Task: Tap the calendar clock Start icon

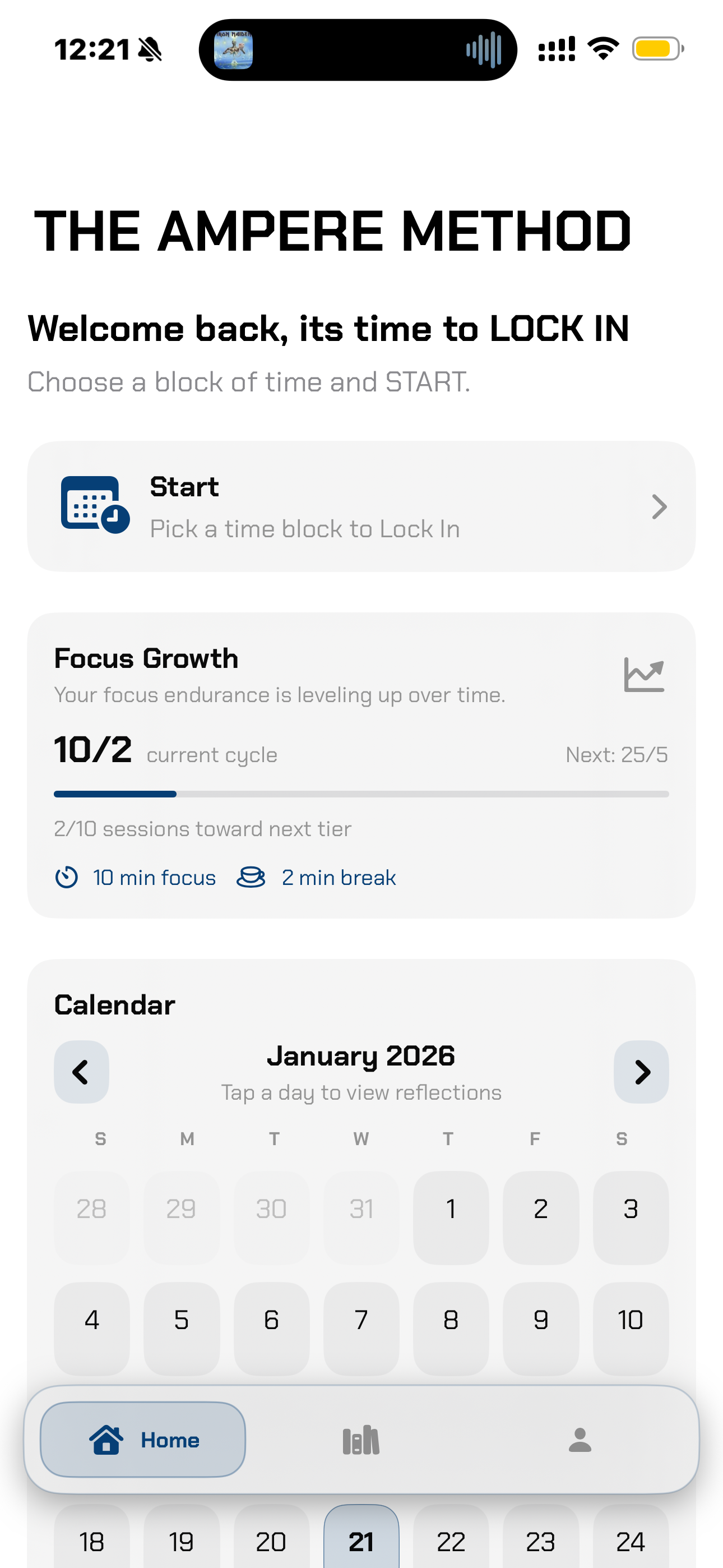Action: pyautogui.click(x=95, y=505)
